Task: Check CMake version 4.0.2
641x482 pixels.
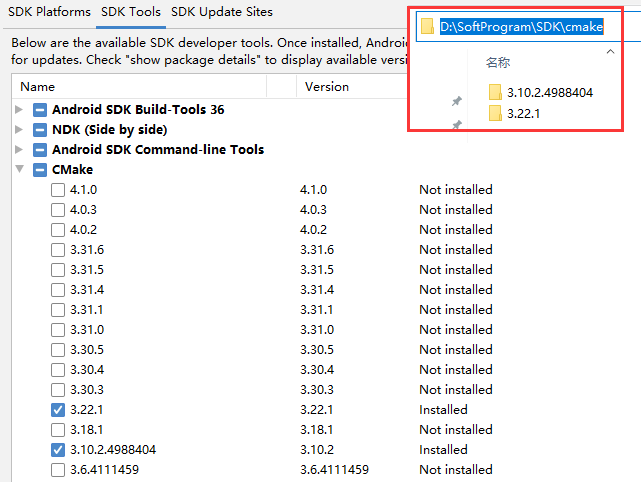Action: pos(58,230)
